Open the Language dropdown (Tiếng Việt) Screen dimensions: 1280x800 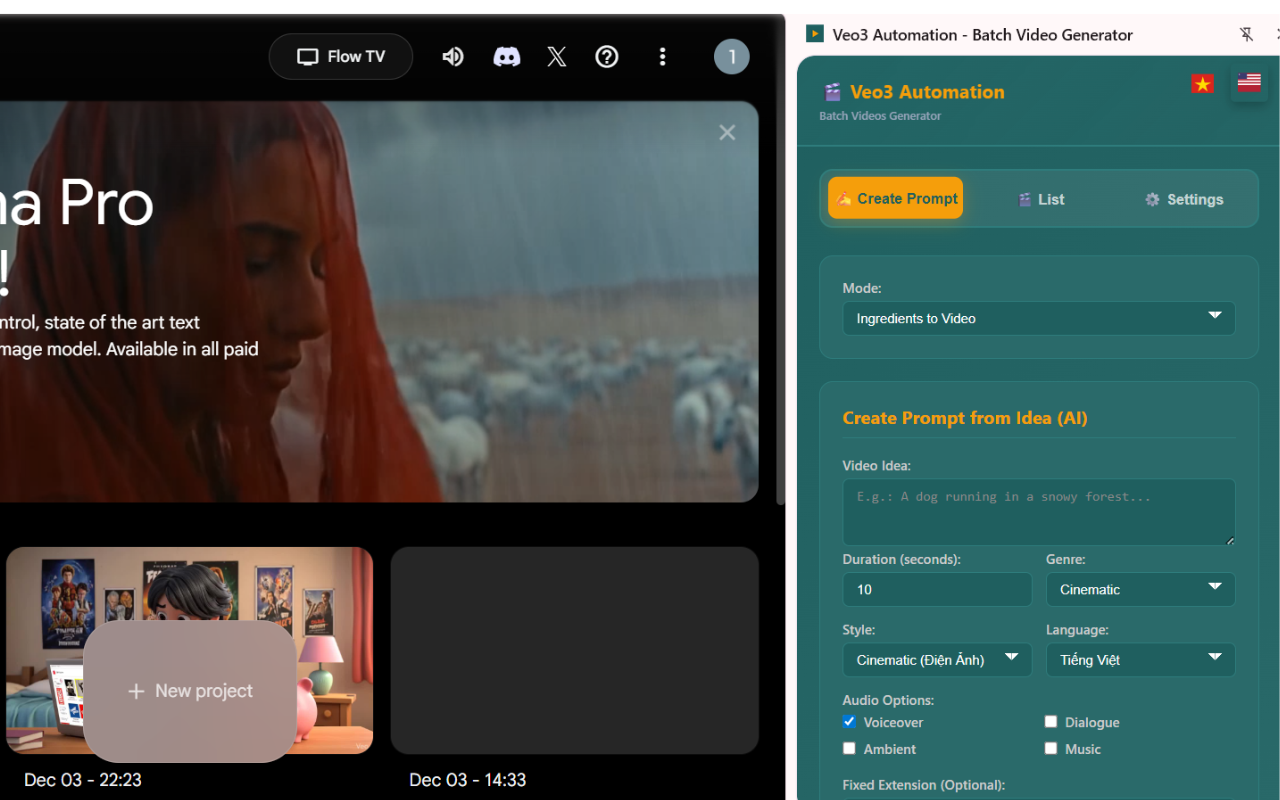[1140, 660]
